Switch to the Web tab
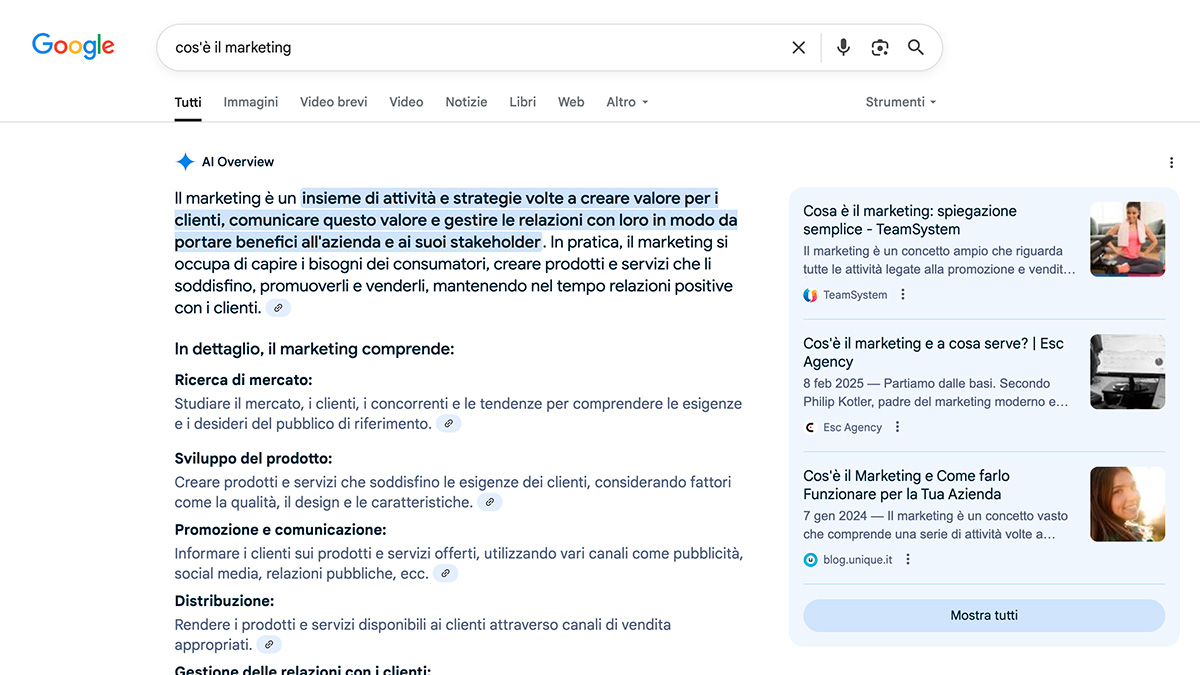Screen dimensions: 1200x675 coord(571,102)
